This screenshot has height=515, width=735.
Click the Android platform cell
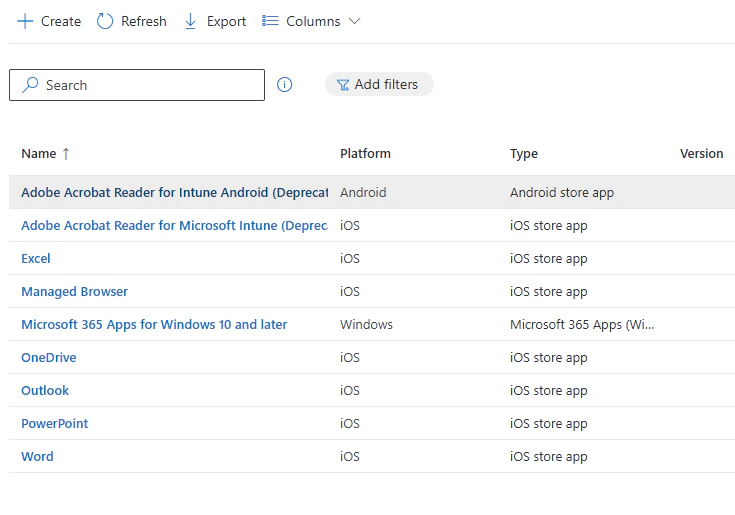363,193
